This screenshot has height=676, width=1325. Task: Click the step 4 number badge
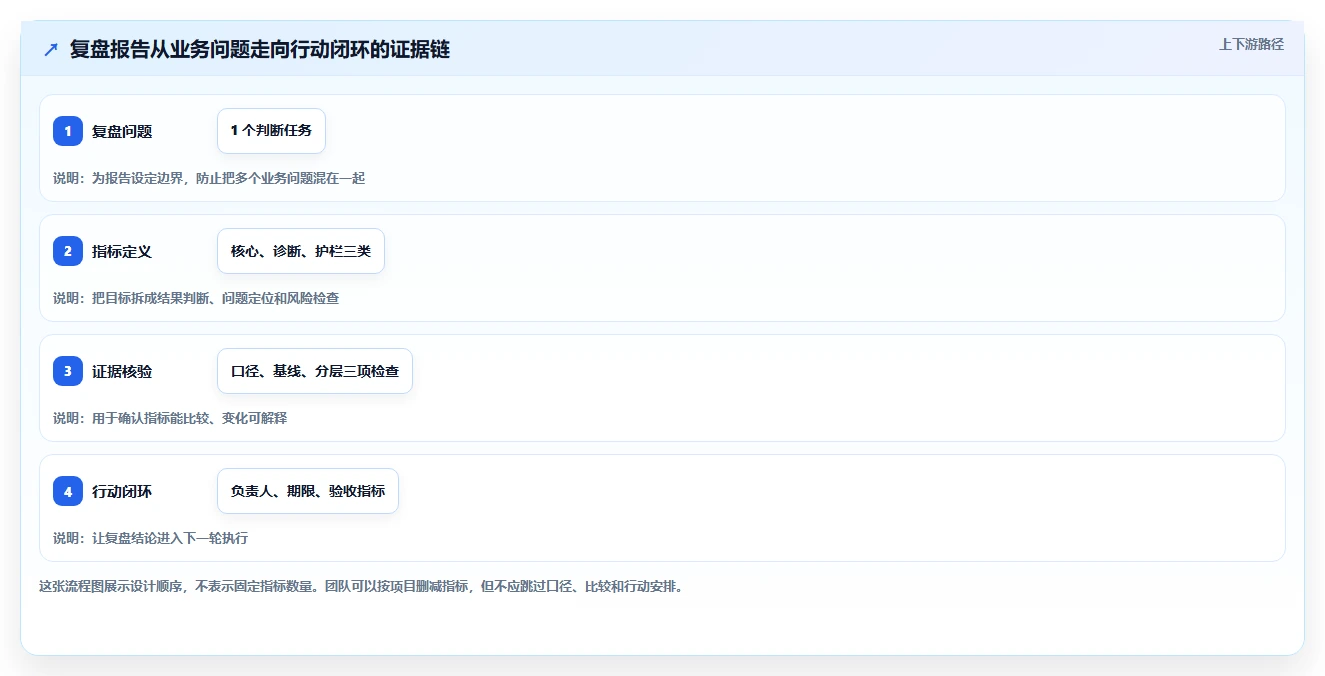point(68,491)
